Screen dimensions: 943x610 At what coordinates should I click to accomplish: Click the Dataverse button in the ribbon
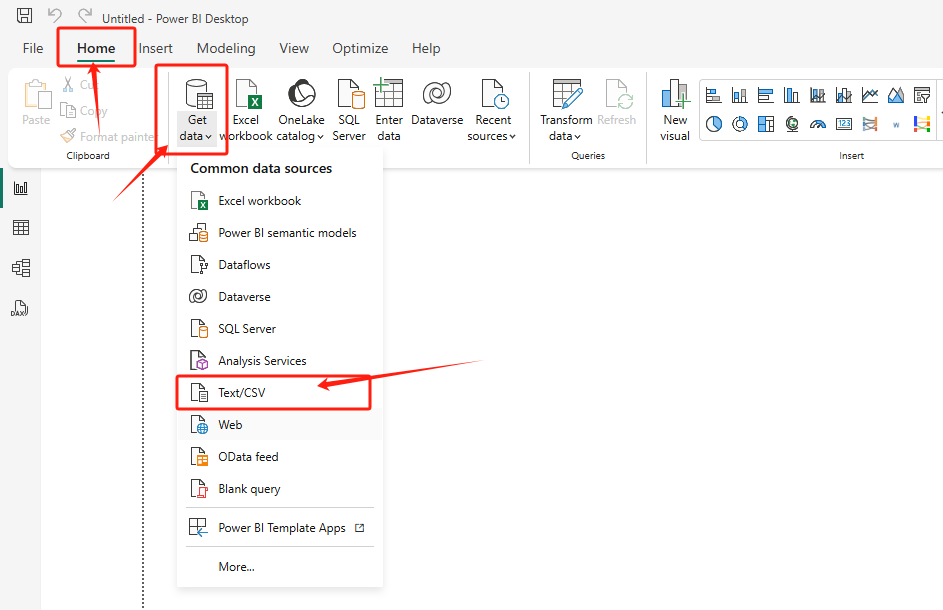pyautogui.click(x=437, y=103)
